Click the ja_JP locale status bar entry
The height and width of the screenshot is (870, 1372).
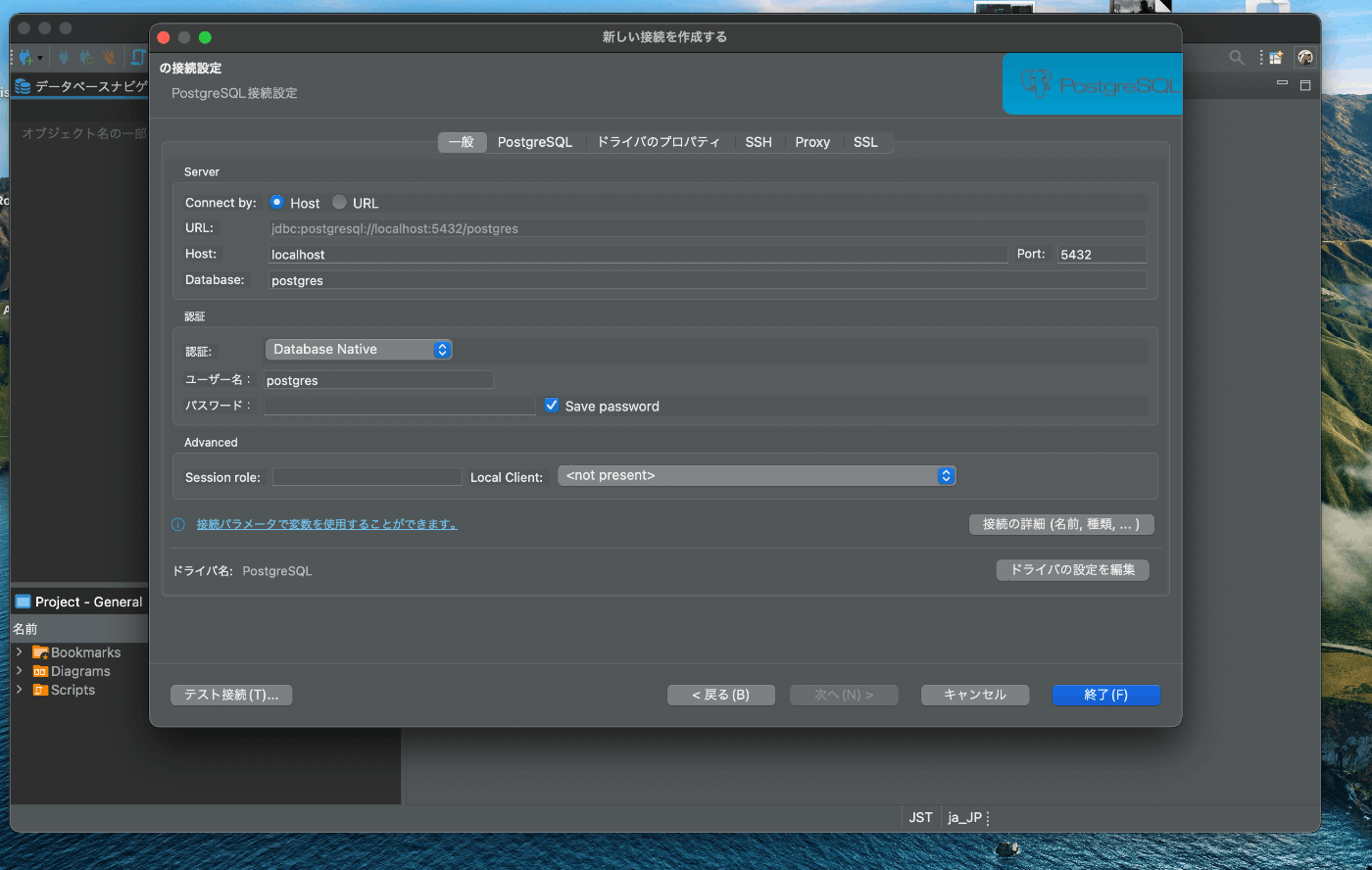964,817
